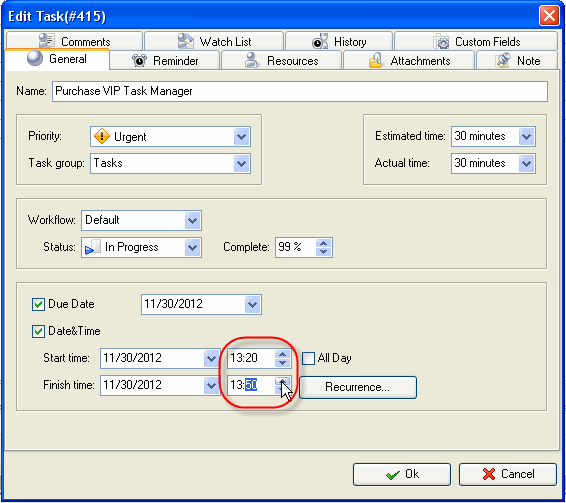The width and height of the screenshot is (566, 503).
Task: Open the Due Date calendar dropdown
Action: point(252,305)
